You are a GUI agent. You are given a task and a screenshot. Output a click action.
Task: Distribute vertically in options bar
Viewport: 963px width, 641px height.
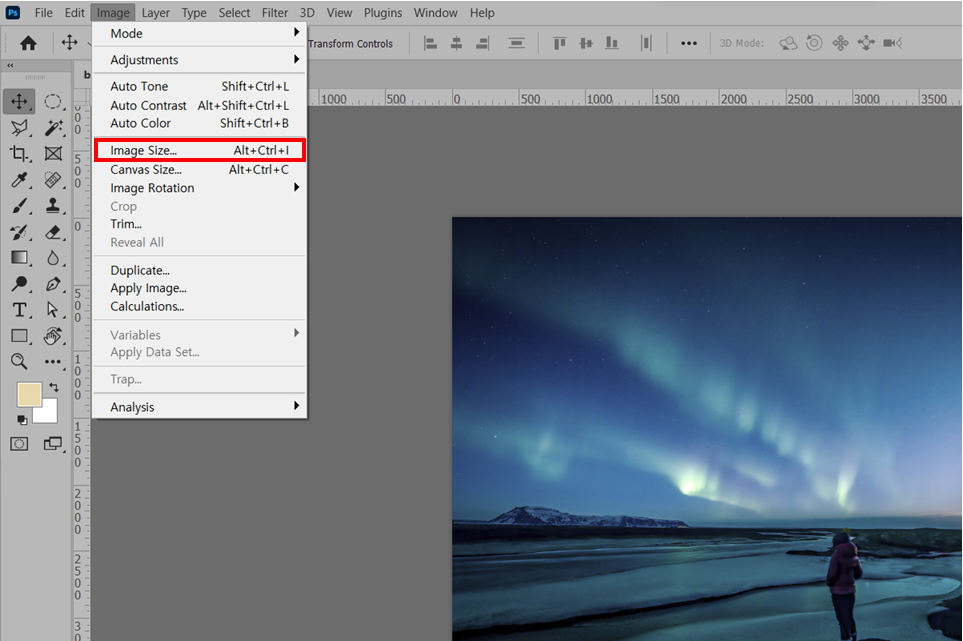click(x=517, y=43)
